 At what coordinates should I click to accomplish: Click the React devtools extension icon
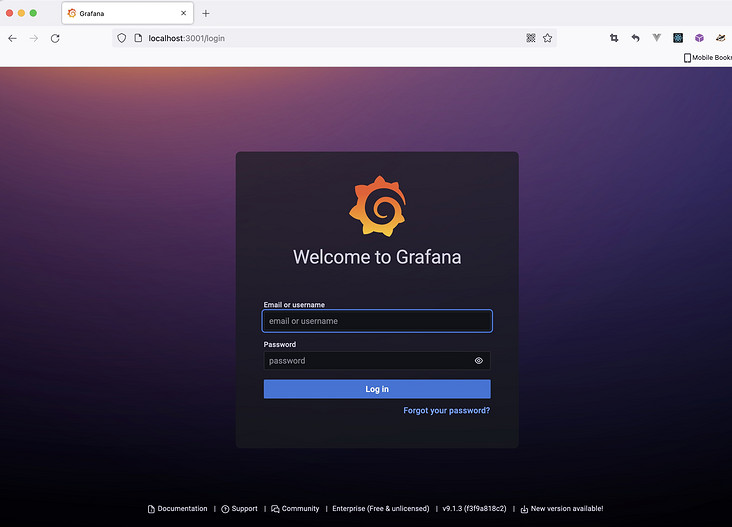coord(678,38)
